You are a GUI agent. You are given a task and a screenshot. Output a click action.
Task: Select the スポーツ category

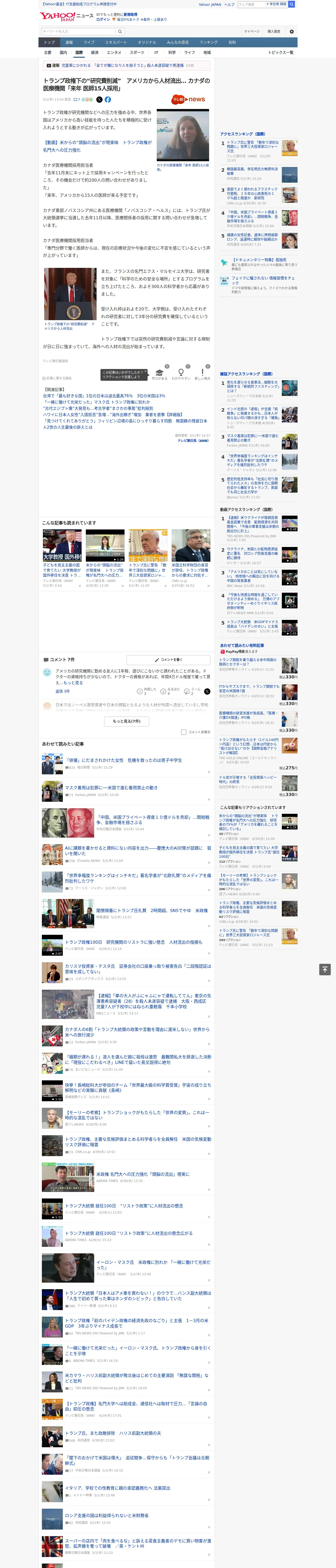137,52
